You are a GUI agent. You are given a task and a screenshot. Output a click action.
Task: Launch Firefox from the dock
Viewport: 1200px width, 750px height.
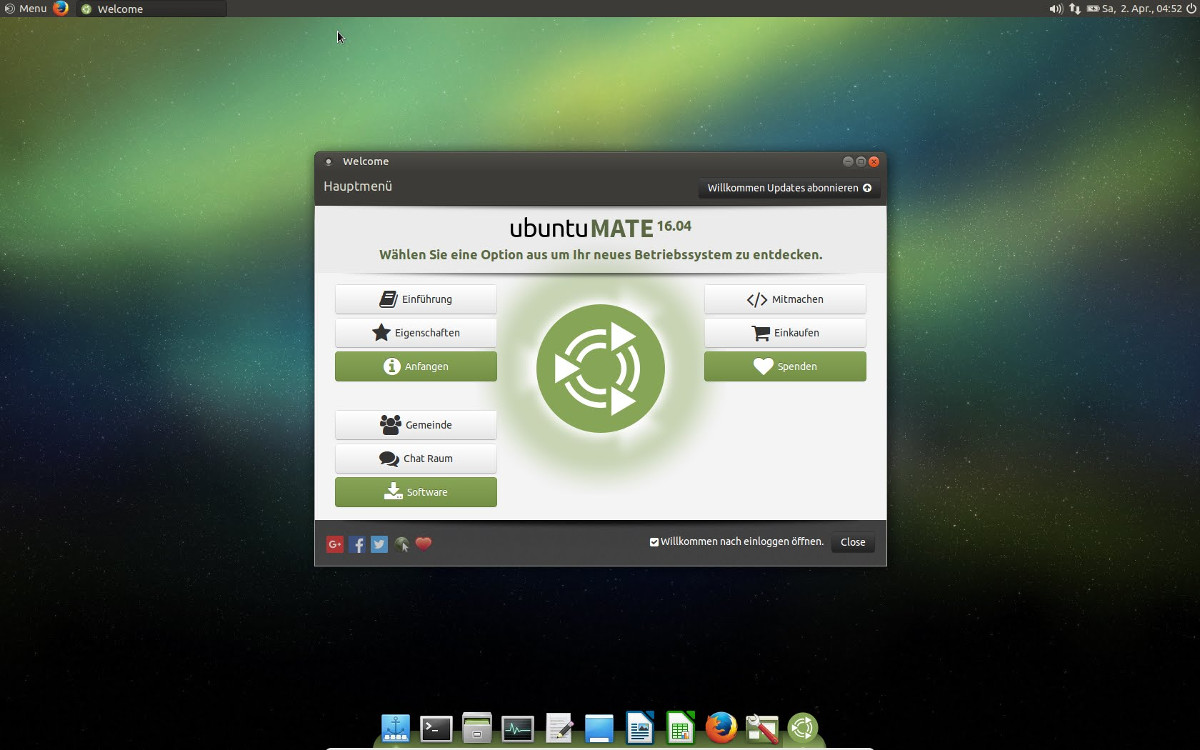pyautogui.click(x=721, y=729)
